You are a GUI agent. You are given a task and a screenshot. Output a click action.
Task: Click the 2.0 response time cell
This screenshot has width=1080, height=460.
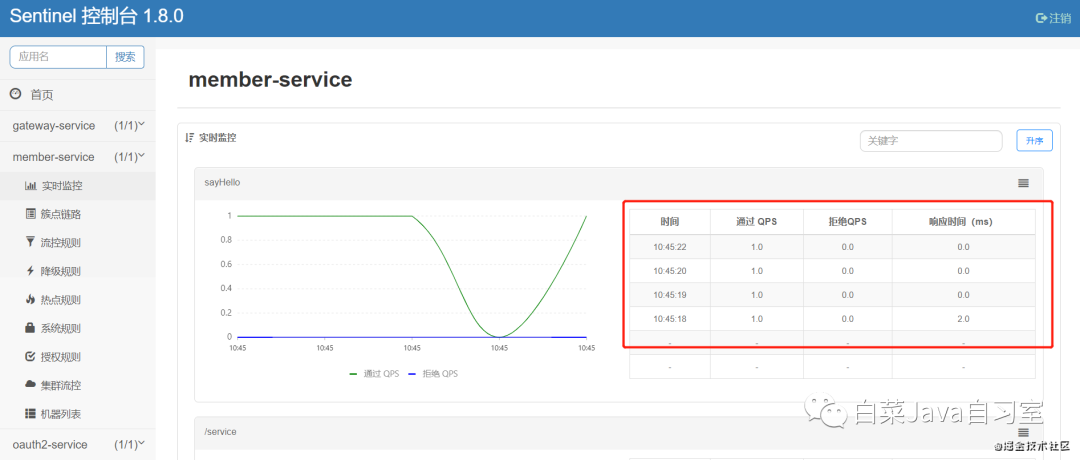tap(964, 319)
